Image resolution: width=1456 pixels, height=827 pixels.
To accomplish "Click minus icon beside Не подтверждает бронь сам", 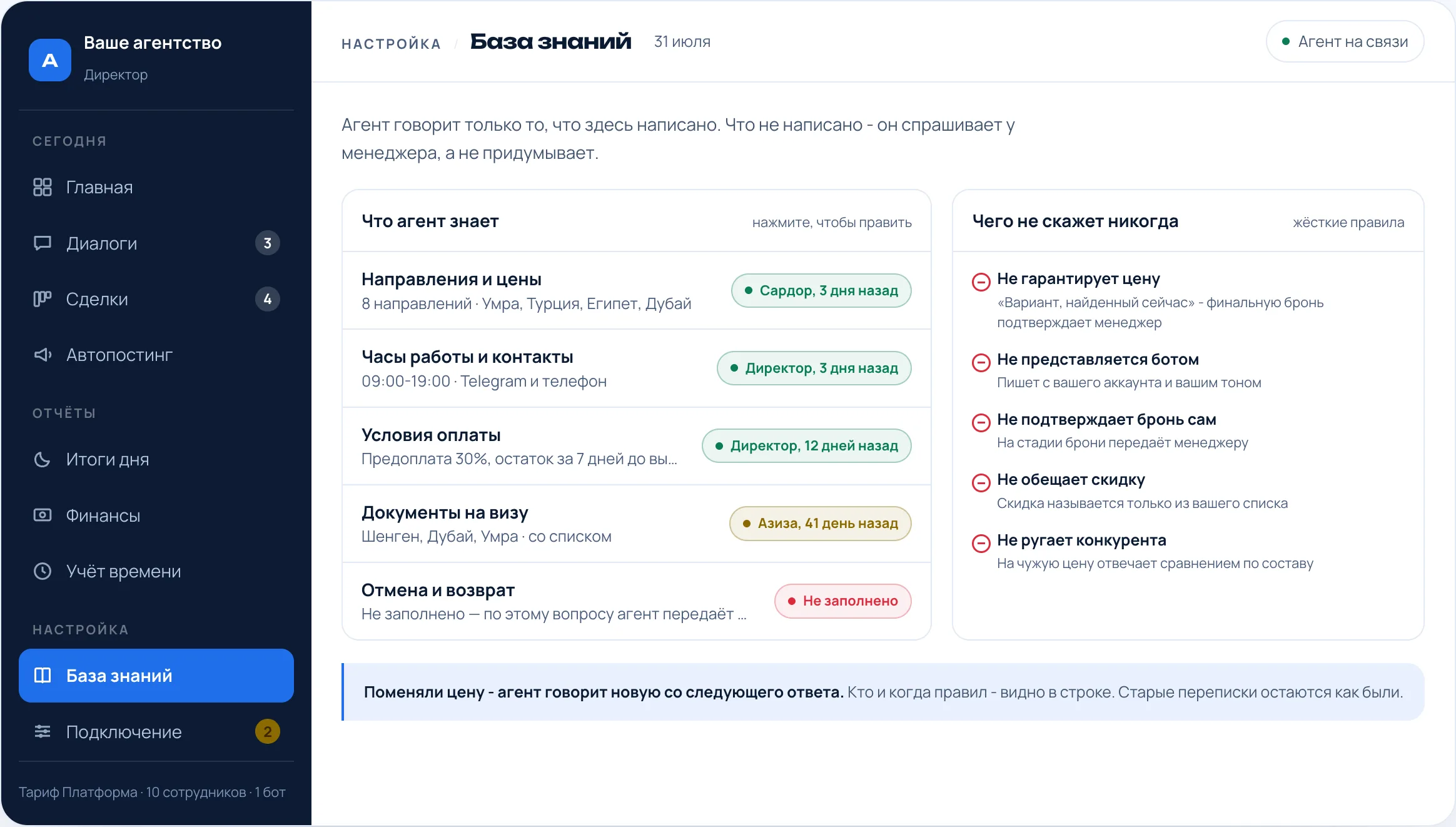I will coord(981,422).
